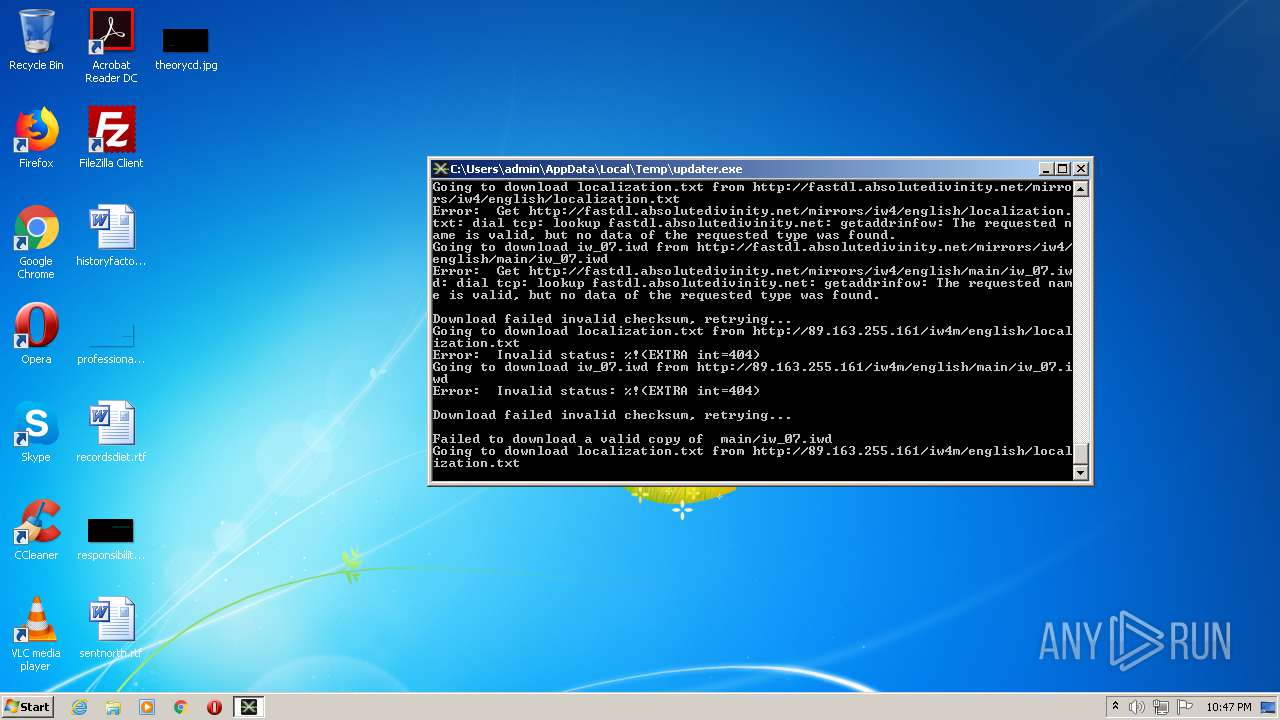Open the volume speaker tray icon

click(x=1137, y=707)
